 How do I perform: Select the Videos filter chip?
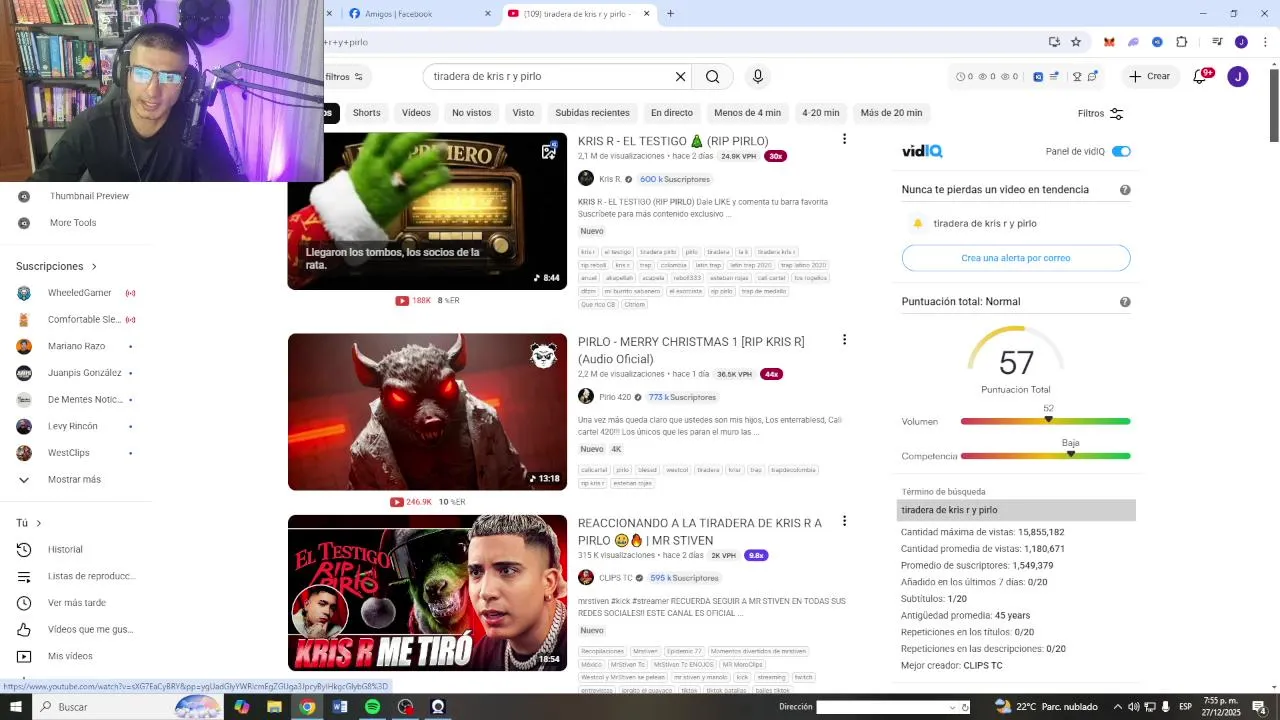pos(416,113)
